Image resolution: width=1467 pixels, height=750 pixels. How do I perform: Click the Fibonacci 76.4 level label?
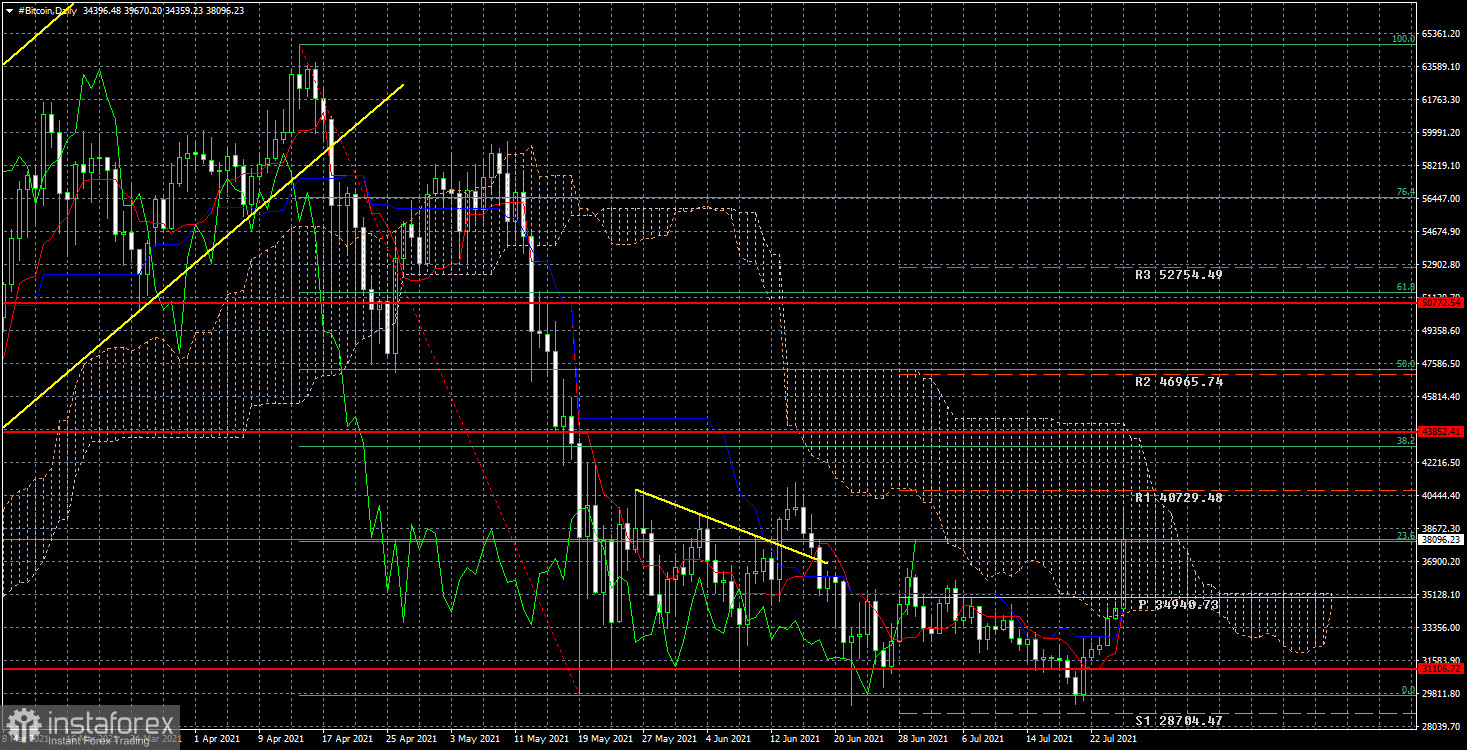click(1405, 192)
